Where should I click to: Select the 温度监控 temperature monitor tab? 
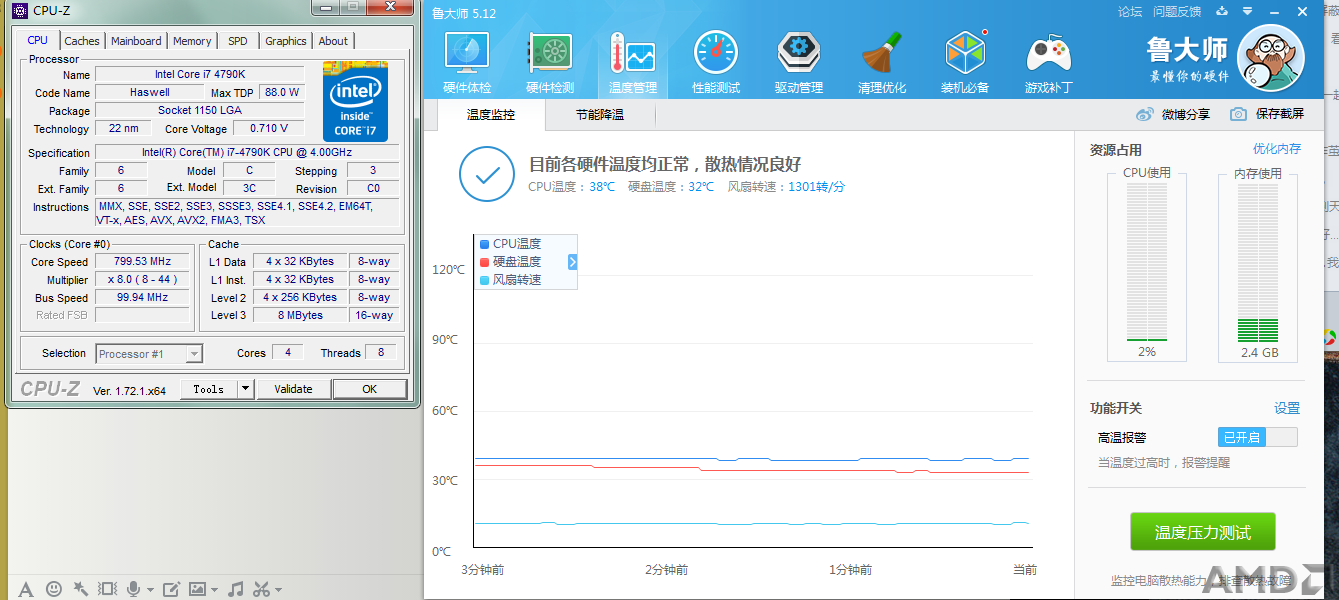[491, 114]
